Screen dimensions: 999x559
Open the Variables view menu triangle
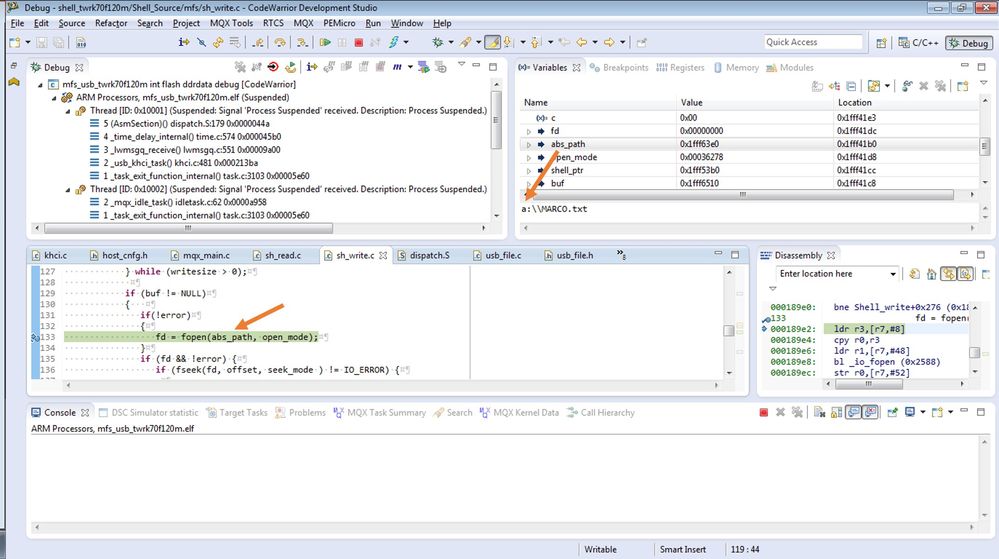[x=983, y=83]
